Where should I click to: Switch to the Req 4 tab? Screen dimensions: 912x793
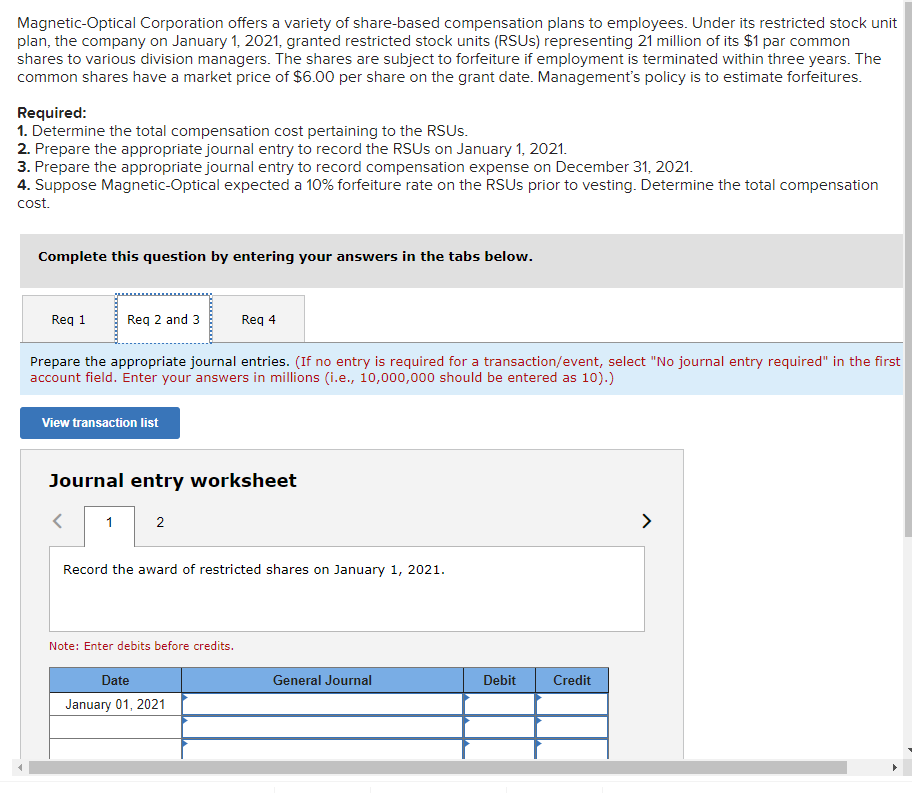tap(258, 319)
